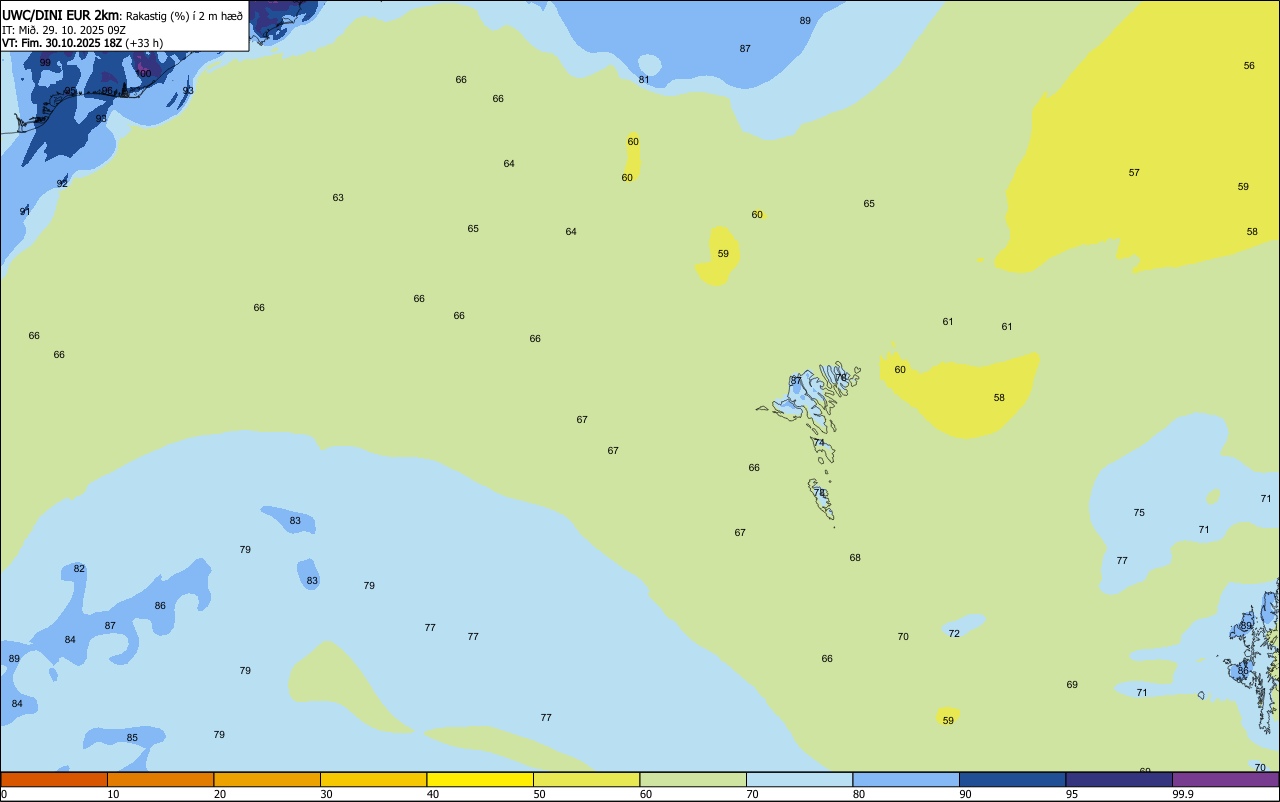The image size is (1280, 802).
Task: Click the map value 75
Action: coord(1139,512)
